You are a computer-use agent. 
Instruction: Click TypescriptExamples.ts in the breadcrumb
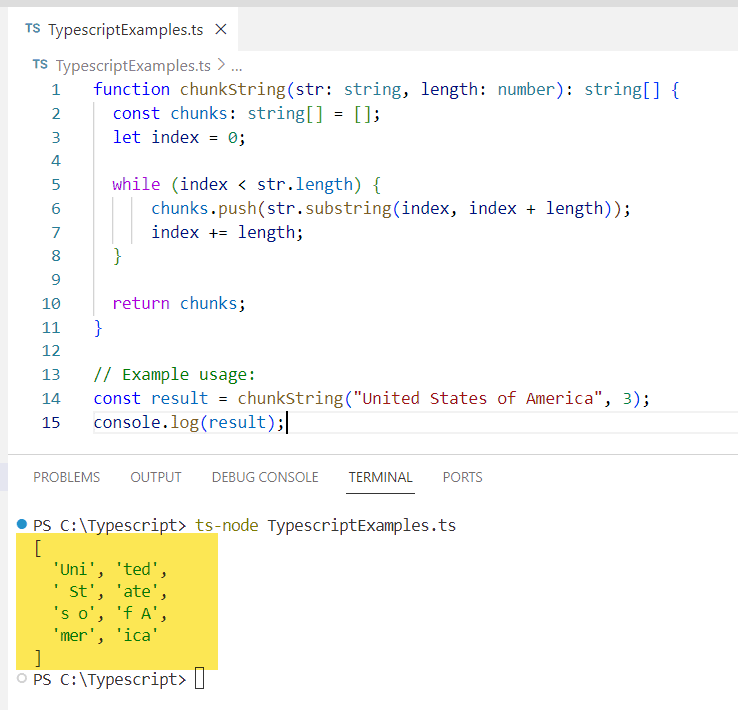(133, 65)
